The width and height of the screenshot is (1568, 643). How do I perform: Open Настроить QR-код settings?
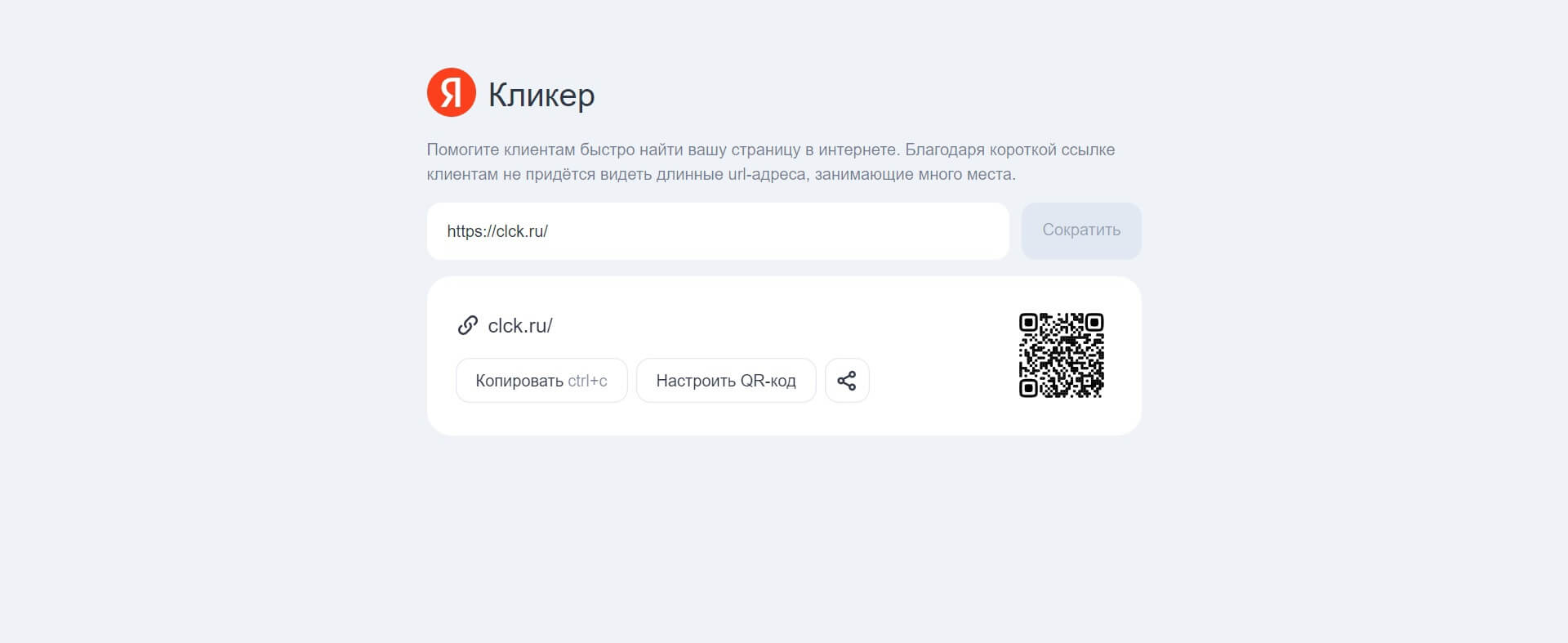coord(726,380)
